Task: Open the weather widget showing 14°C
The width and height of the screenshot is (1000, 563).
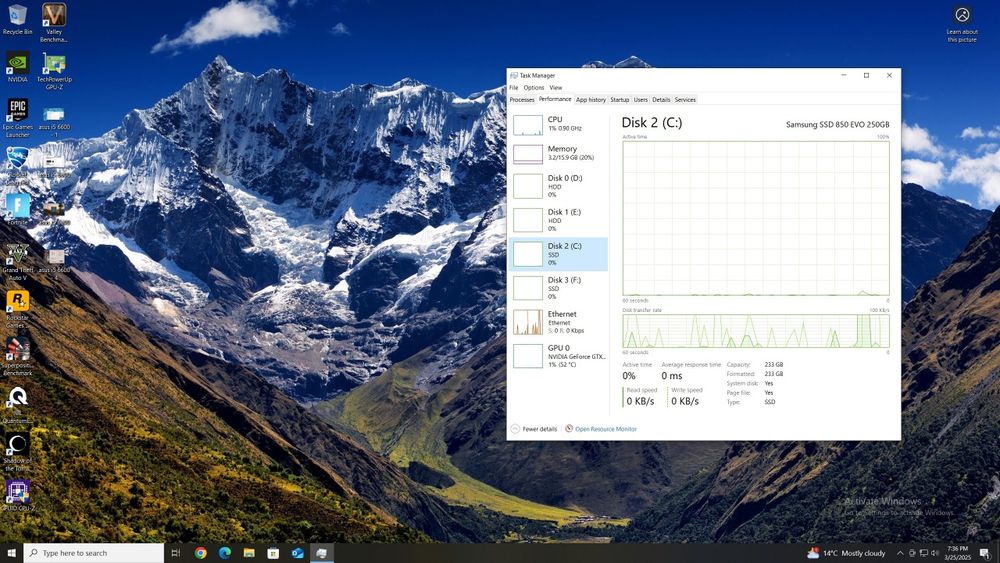Action: pyautogui.click(x=846, y=553)
